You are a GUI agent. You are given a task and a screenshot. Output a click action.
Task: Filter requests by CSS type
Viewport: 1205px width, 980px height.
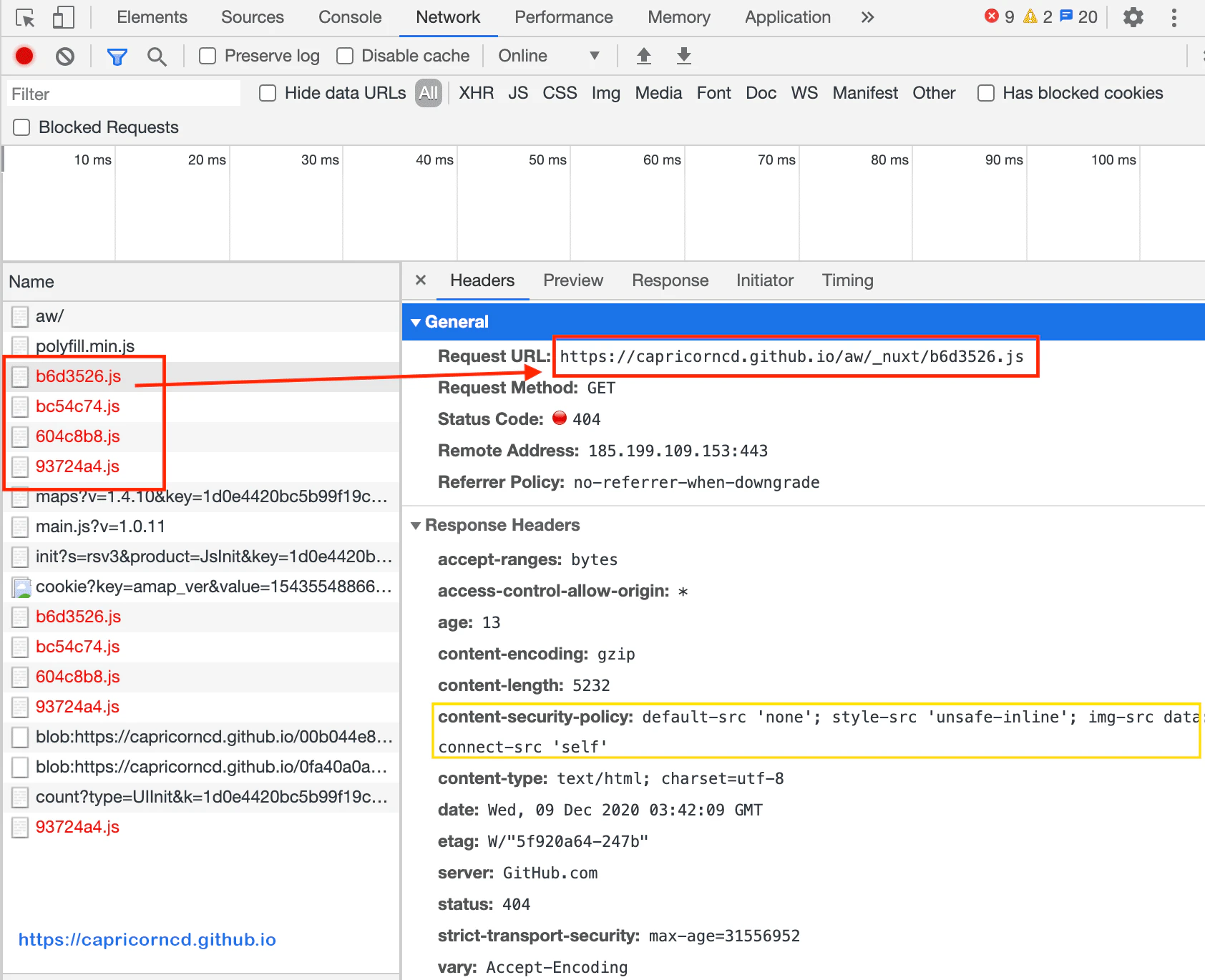coord(560,93)
